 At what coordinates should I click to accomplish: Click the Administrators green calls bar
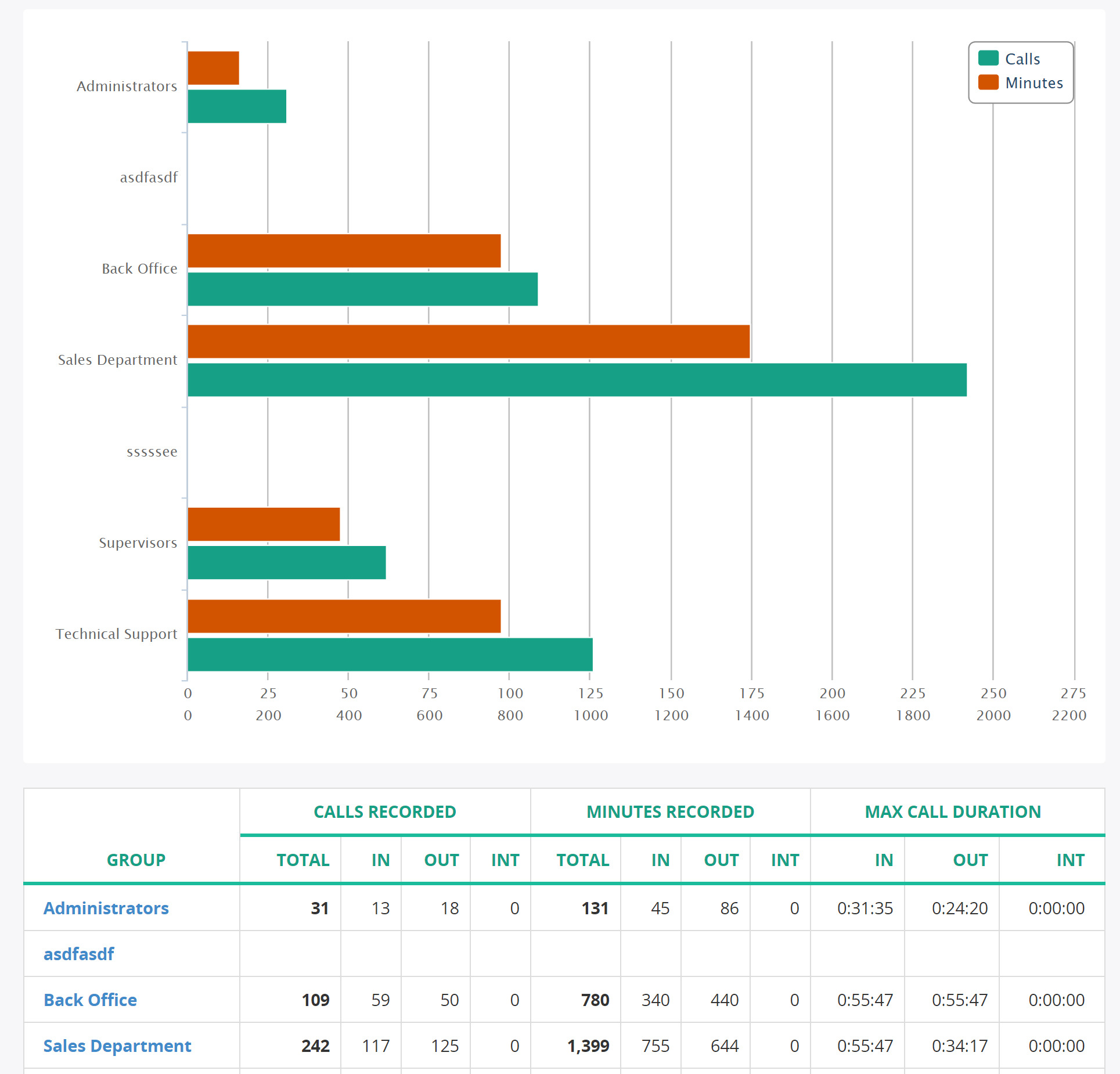tap(237, 106)
